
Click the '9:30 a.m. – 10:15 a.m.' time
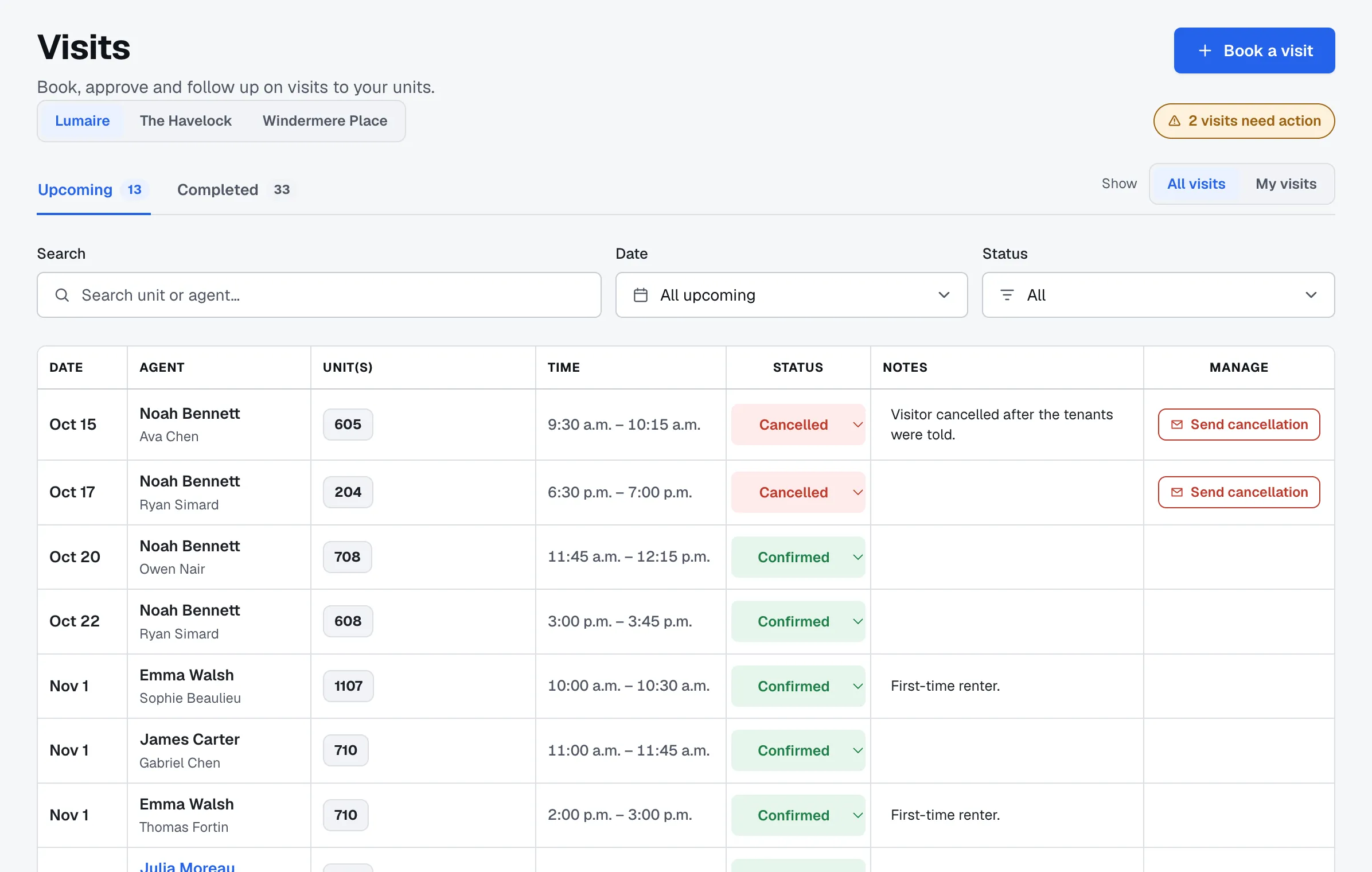[x=624, y=425]
